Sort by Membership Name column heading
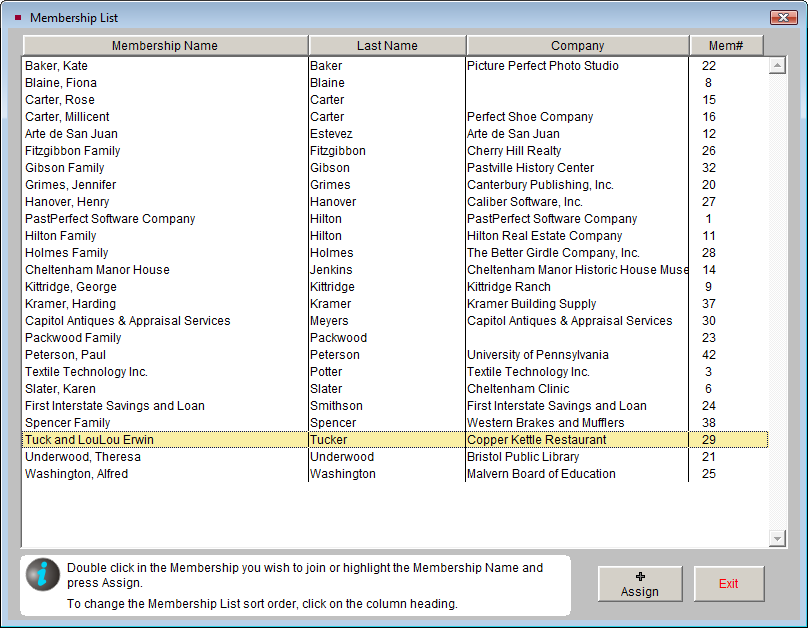 pyautogui.click(x=165, y=45)
